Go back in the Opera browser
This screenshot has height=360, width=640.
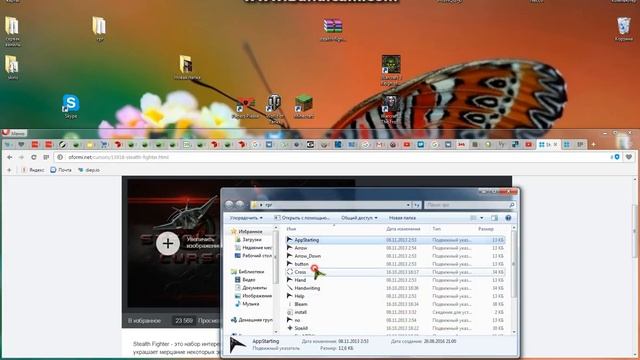[9, 157]
